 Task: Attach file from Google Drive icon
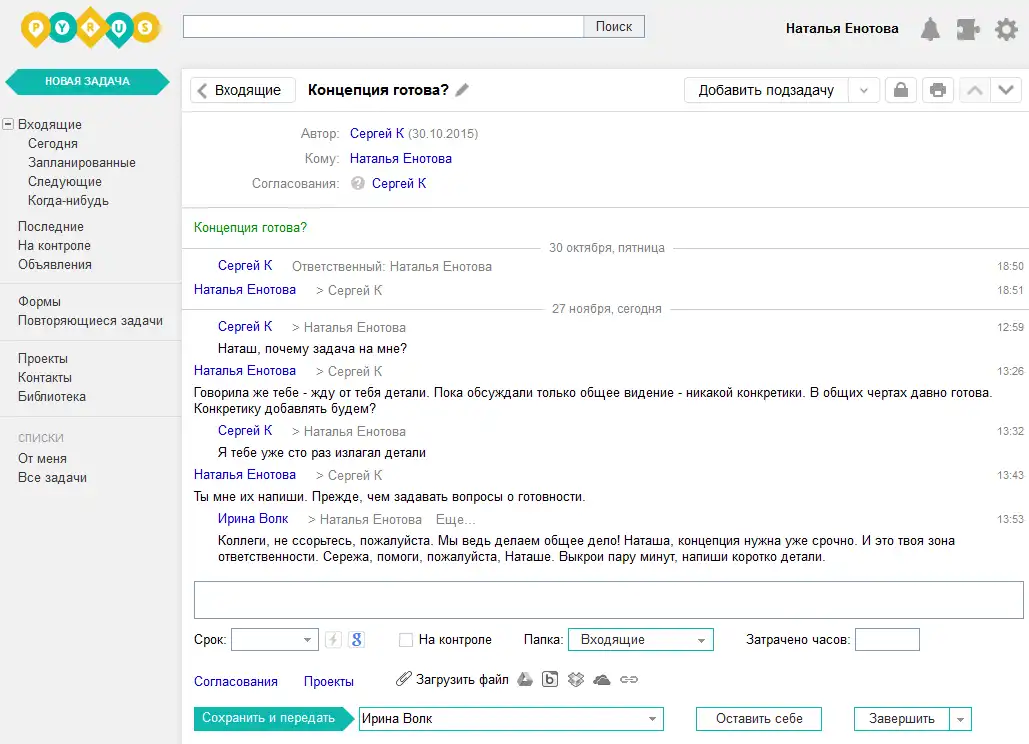click(525, 679)
